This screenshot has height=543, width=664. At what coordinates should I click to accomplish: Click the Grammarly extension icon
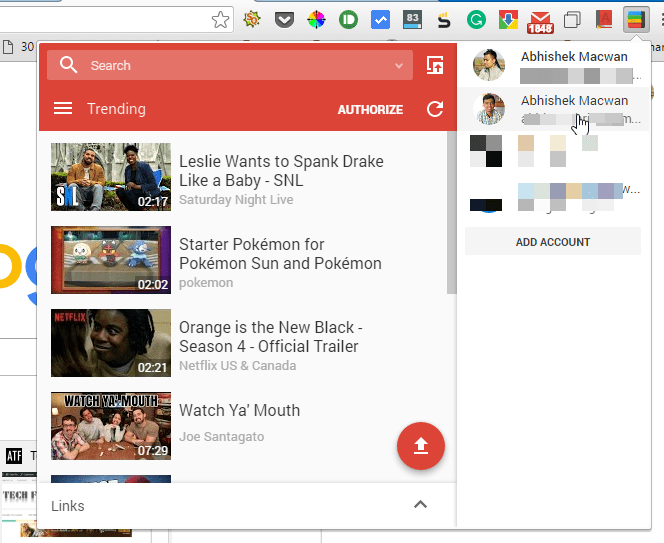[x=476, y=19]
